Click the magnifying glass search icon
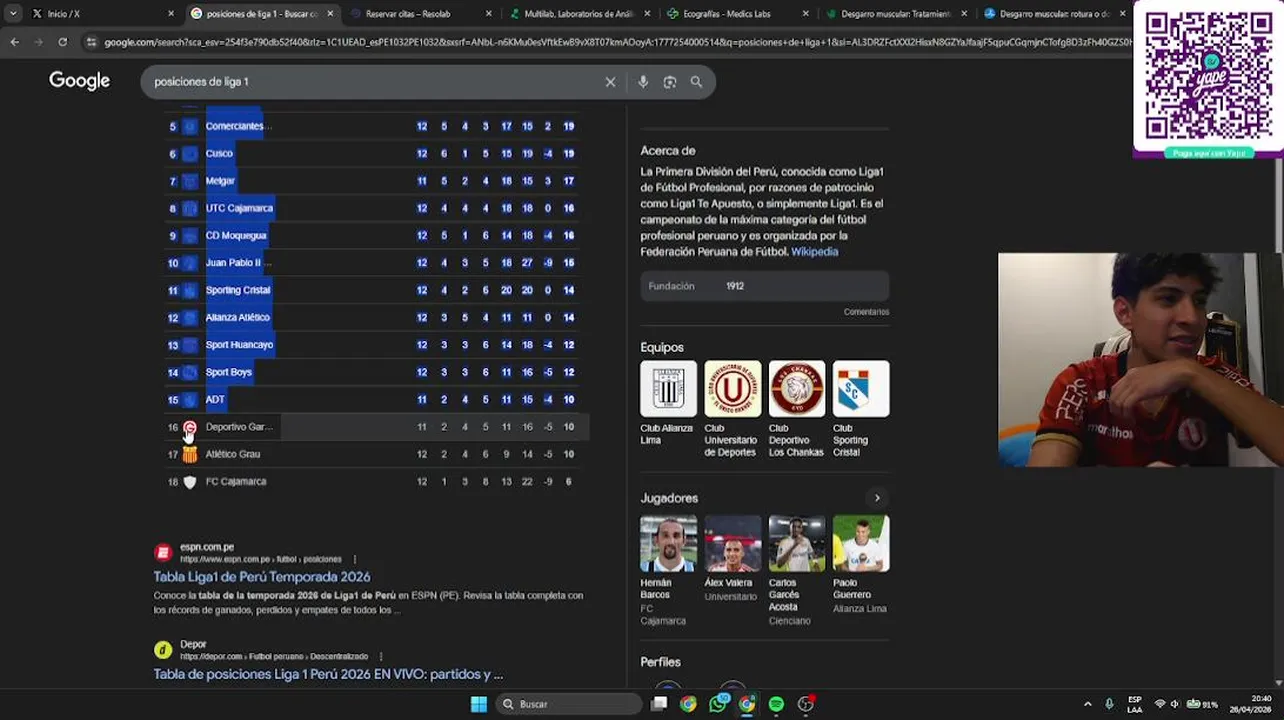The height and width of the screenshot is (720, 1284). point(696,82)
